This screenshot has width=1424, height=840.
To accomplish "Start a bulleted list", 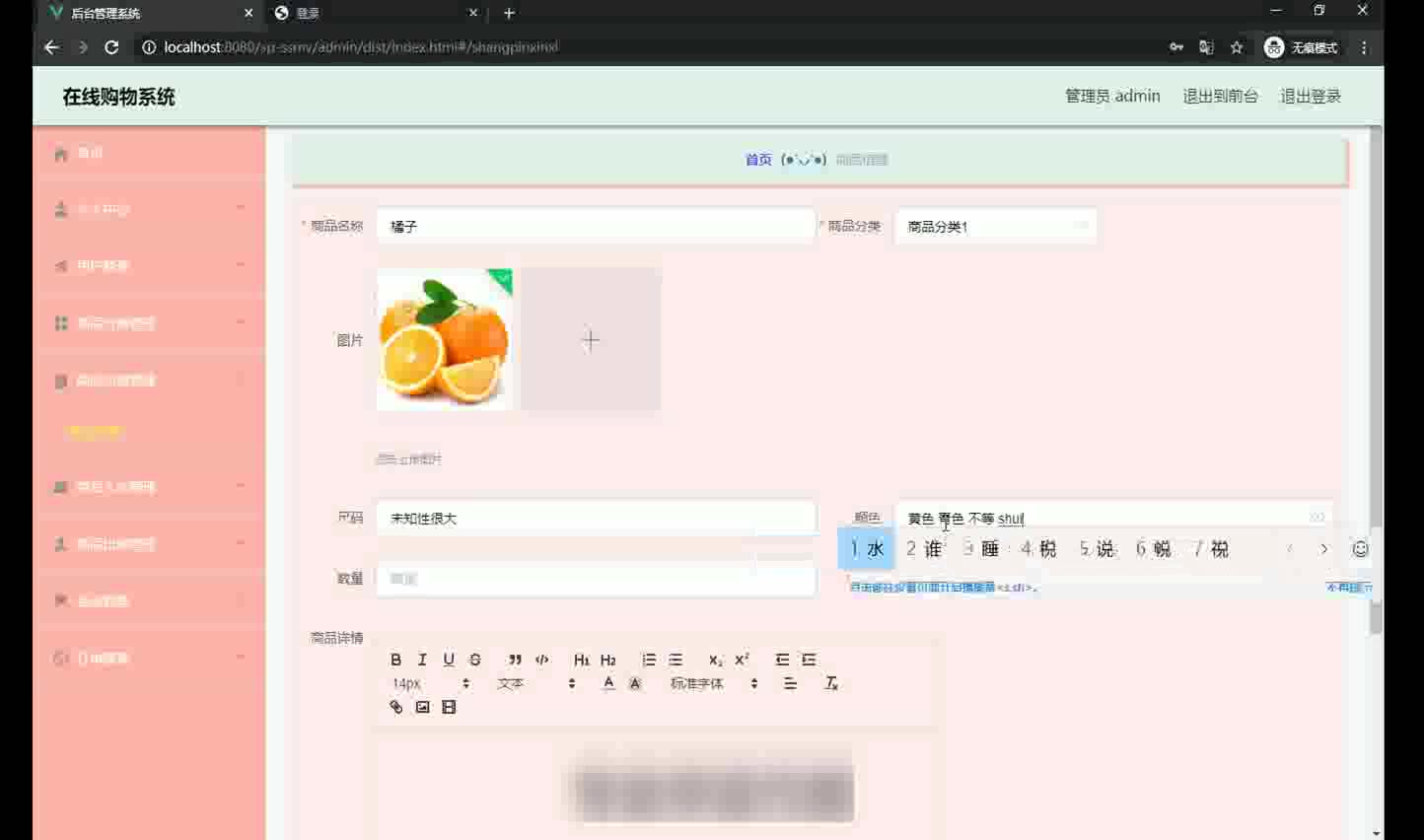I will click(x=676, y=660).
